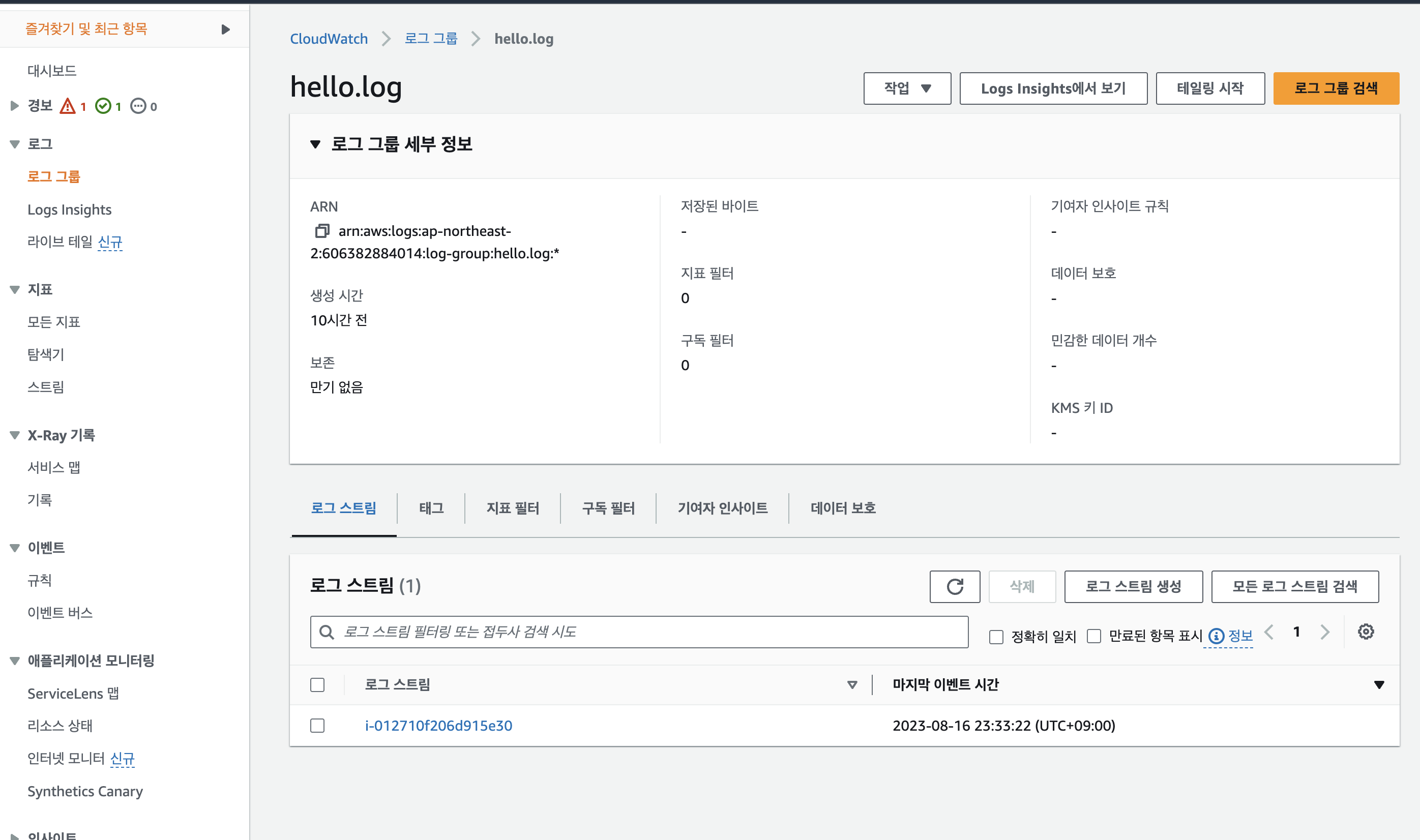This screenshot has width=1420, height=840.
Task: Click 테일링 시작 button
Action: pyautogui.click(x=1210, y=88)
